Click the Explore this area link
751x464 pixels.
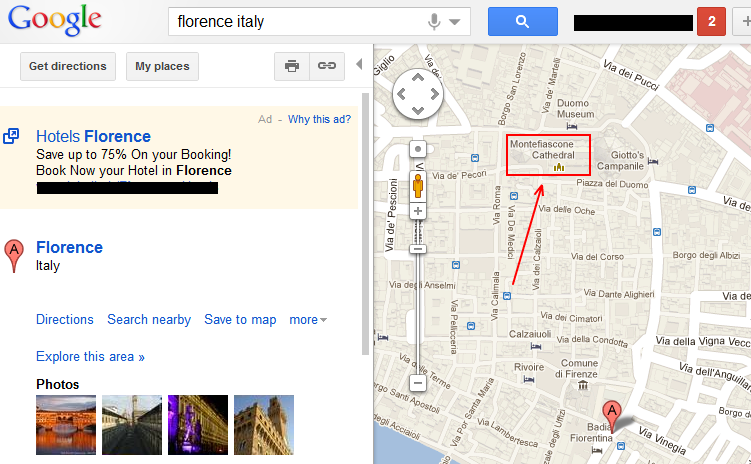click(90, 357)
